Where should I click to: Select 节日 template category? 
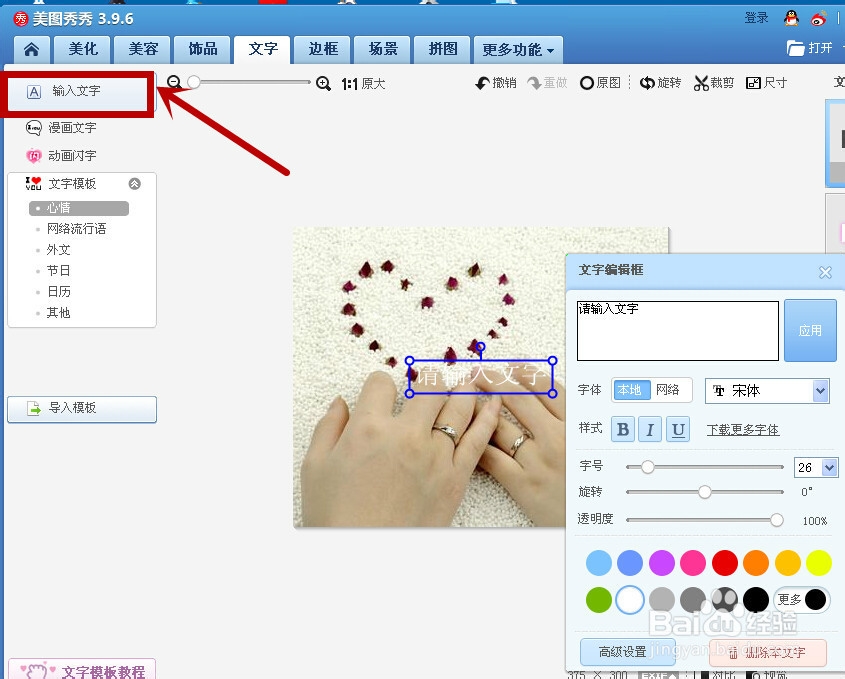(58, 271)
